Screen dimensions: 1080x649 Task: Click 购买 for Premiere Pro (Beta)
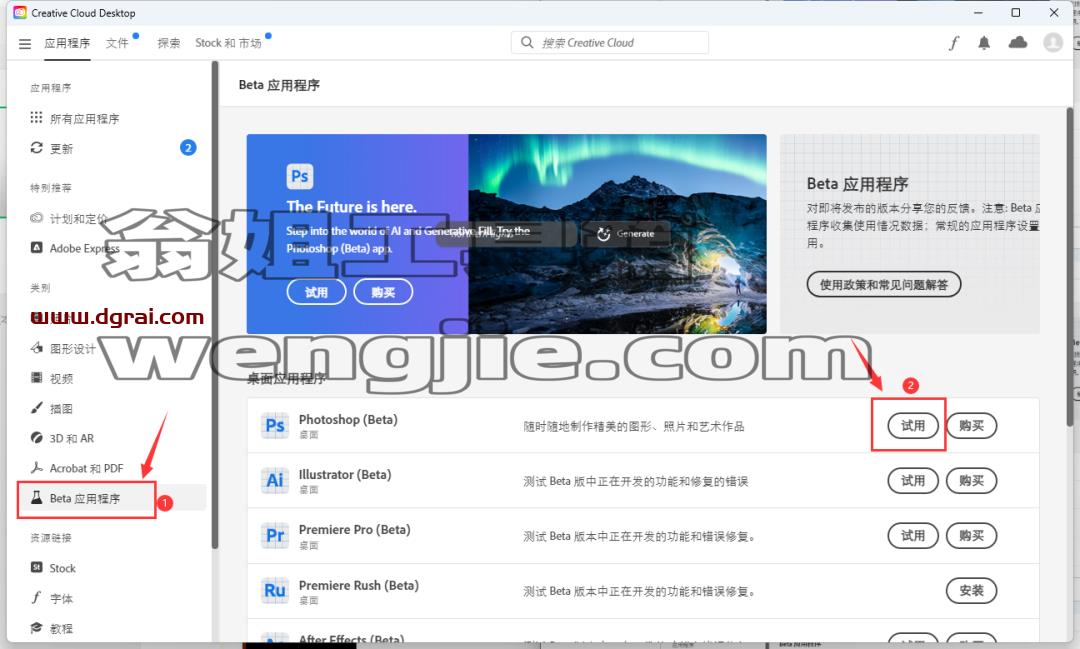[971, 536]
